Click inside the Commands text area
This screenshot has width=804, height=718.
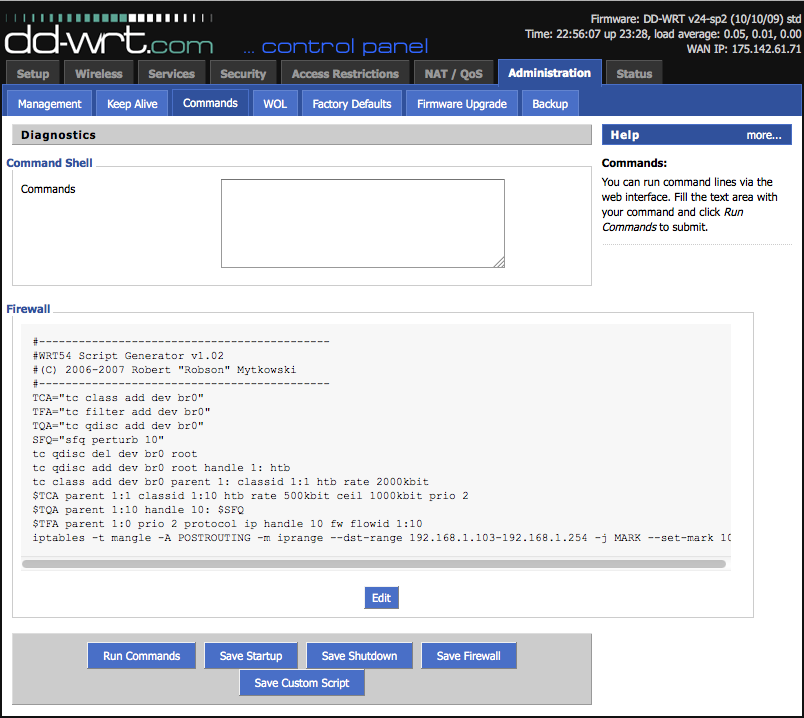click(362, 222)
